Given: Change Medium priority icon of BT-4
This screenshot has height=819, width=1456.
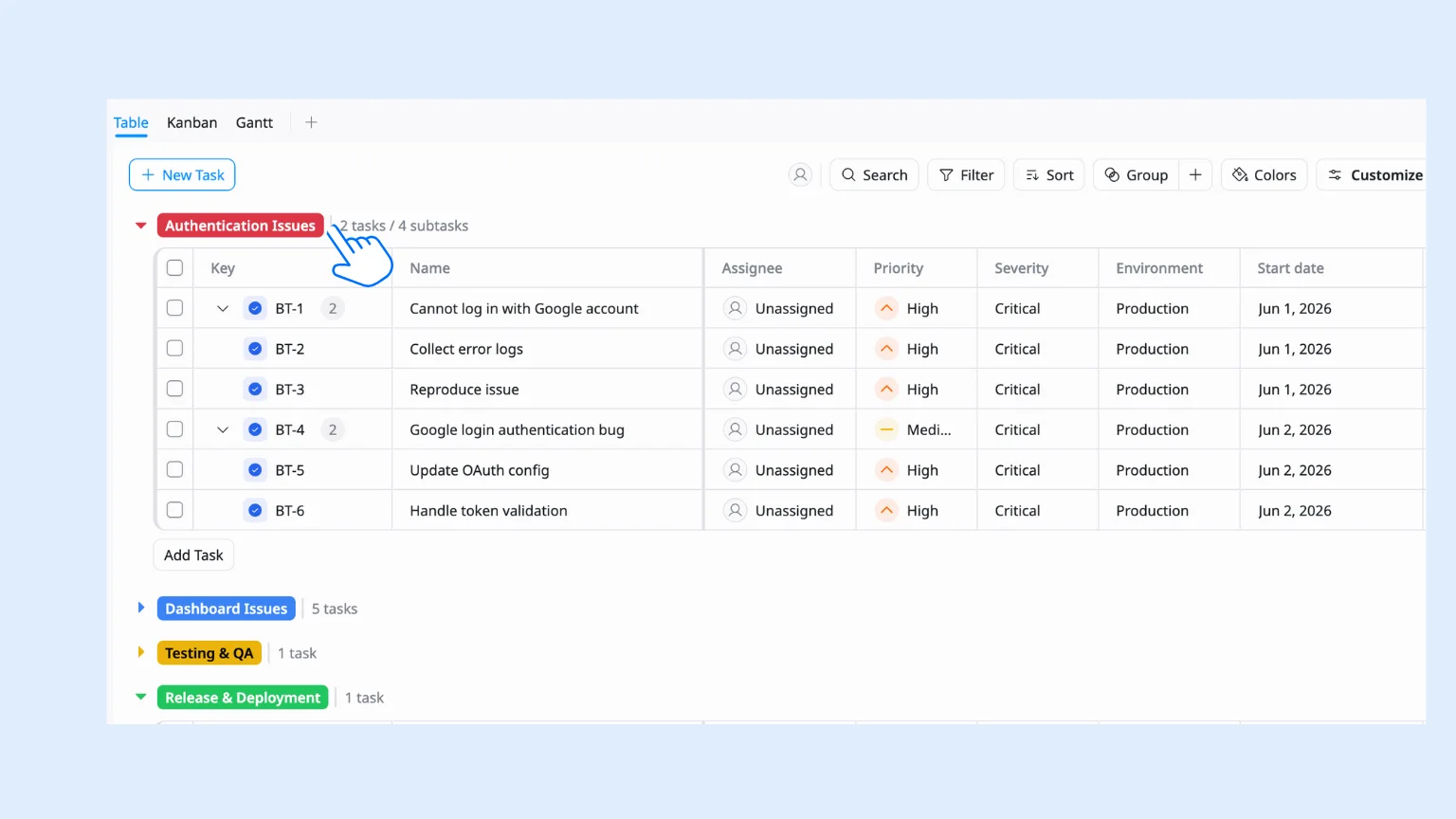Looking at the screenshot, I should (886, 429).
